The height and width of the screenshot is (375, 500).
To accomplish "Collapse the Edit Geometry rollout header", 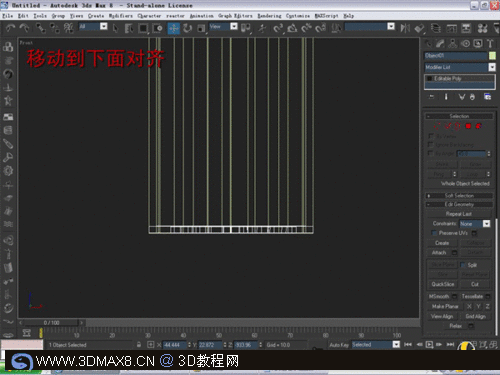I will (x=459, y=204).
